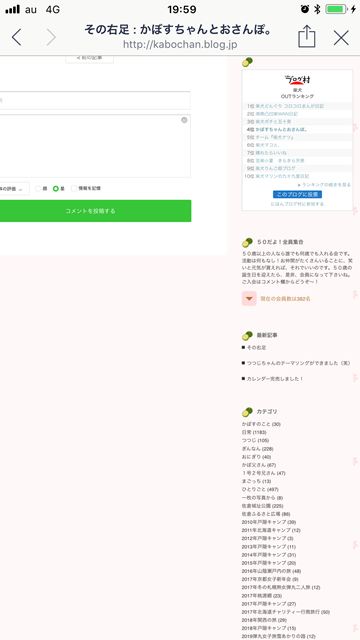This screenshot has width=360, height=640.
Task: Open category 2017年桃源郷 (23)
Action: coord(262,596)
